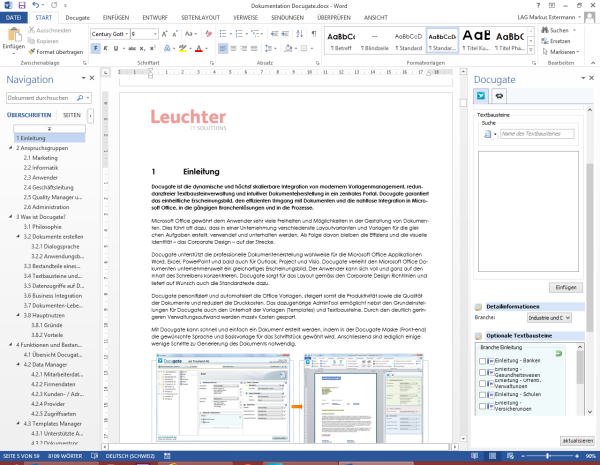Click the borders icon
The image size is (600, 465).
click(304, 48)
